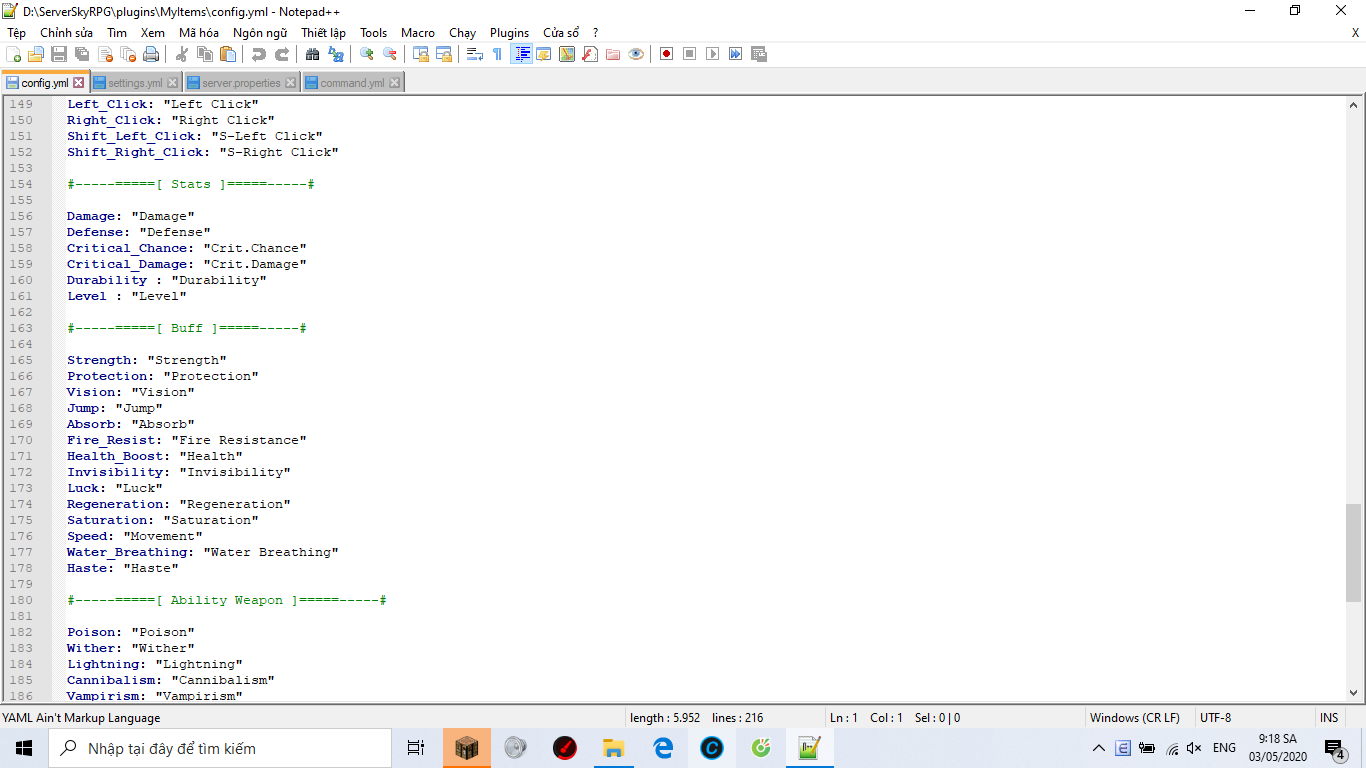Toggle the Monitoring eye icon
Image resolution: width=1366 pixels, height=768 pixels.
click(x=636, y=54)
